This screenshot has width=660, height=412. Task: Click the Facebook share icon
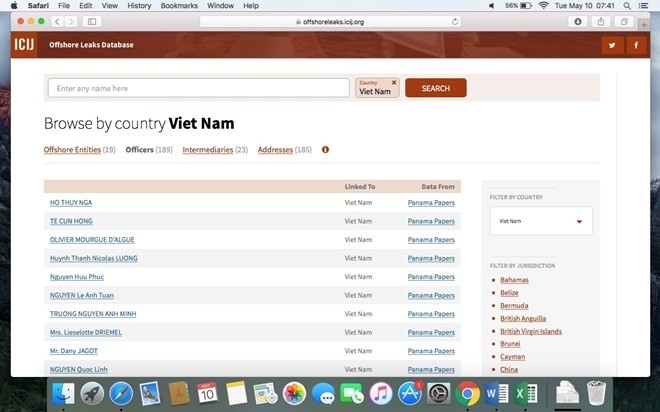pyautogui.click(x=634, y=45)
